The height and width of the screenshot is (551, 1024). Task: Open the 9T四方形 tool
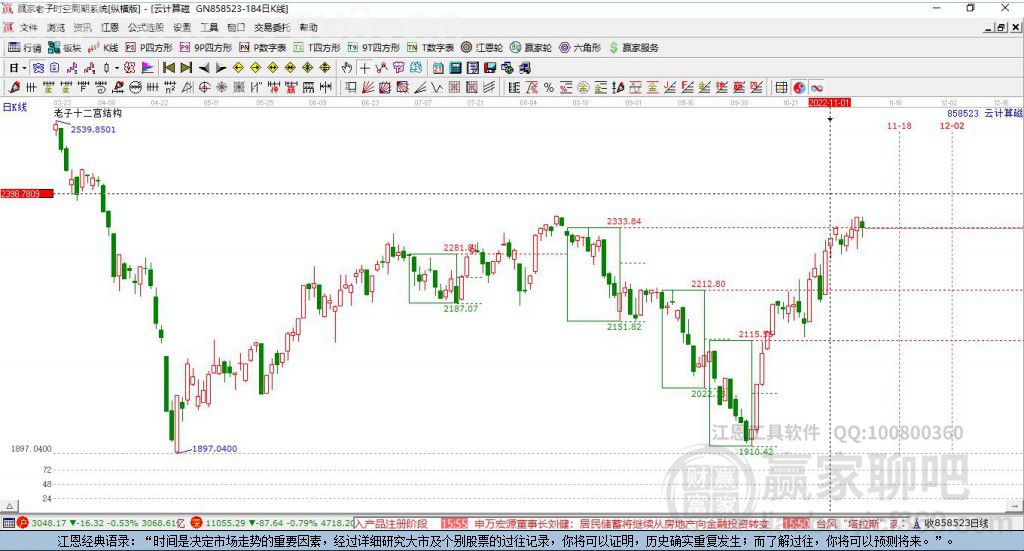pyautogui.click(x=373, y=48)
